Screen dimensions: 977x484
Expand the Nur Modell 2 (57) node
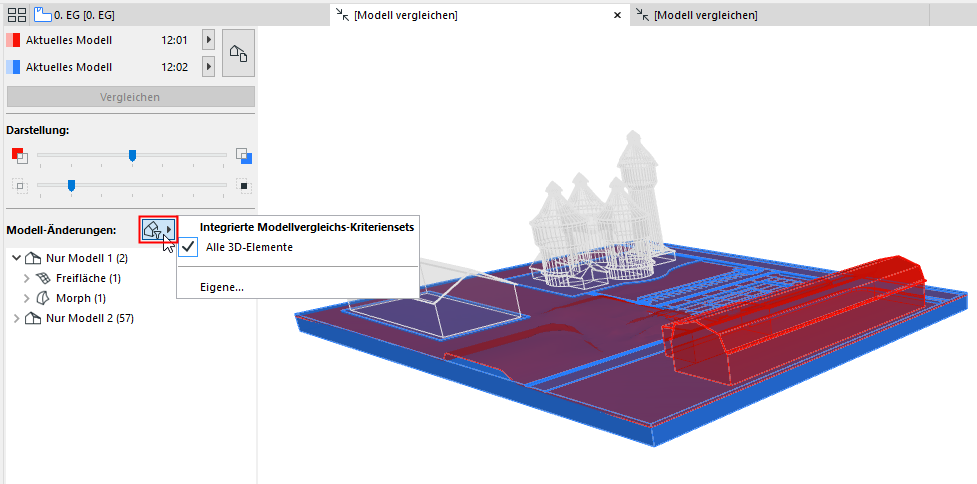click(x=16, y=318)
